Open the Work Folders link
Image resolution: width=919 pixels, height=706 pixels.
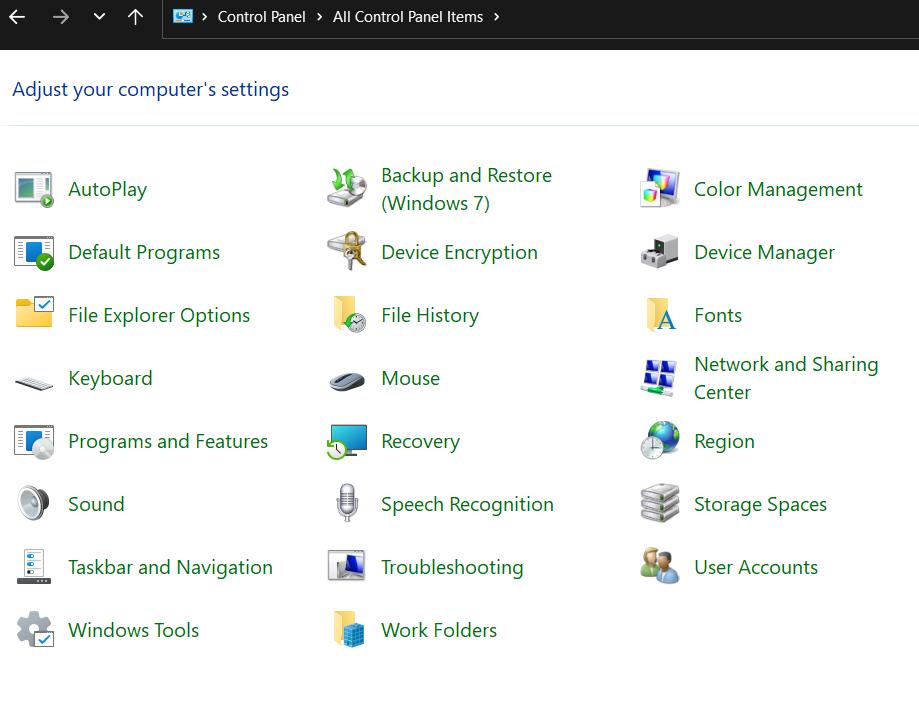click(x=439, y=630)
